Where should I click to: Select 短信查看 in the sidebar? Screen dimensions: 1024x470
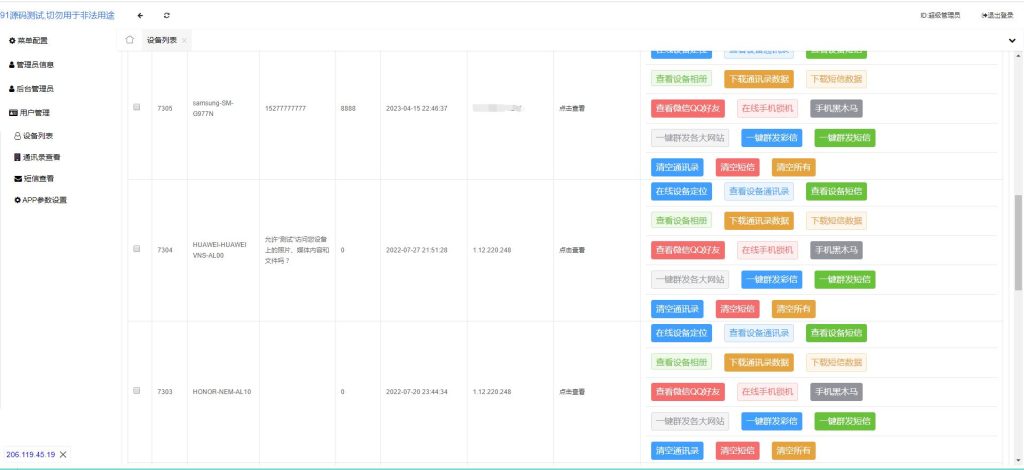pos(34,178)
